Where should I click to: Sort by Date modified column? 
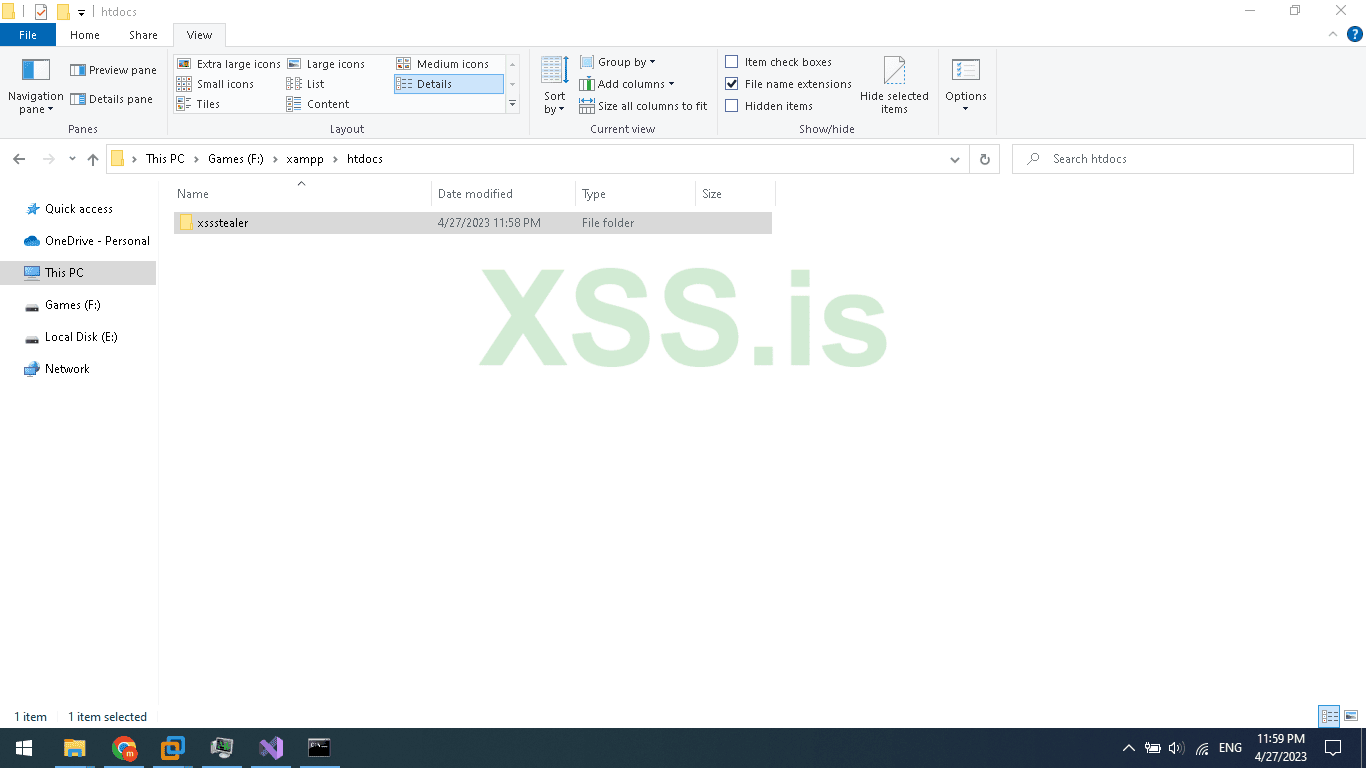pos(504,194)
